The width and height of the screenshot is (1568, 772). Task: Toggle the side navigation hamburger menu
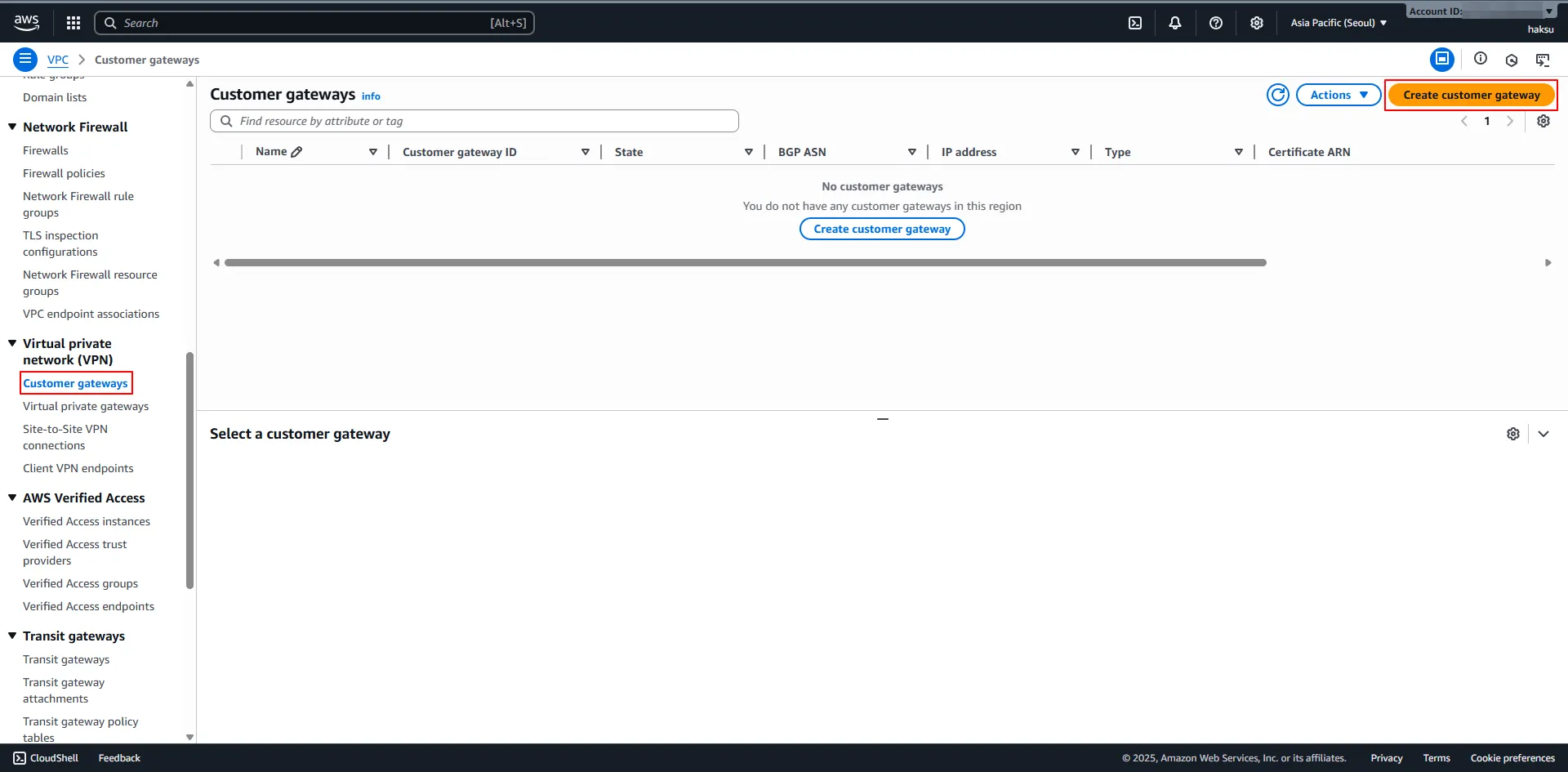pyautogui.click(x=25, y=59)
